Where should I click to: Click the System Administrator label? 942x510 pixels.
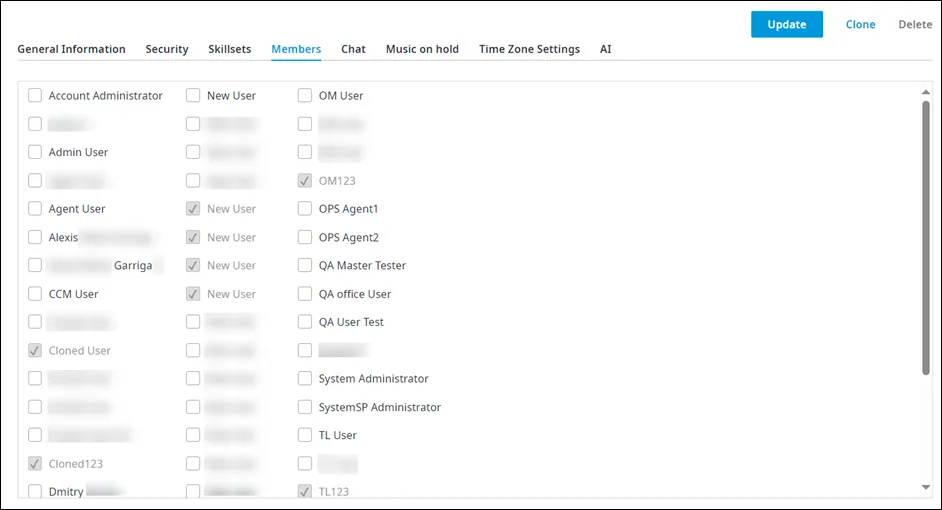click(374, 378)
